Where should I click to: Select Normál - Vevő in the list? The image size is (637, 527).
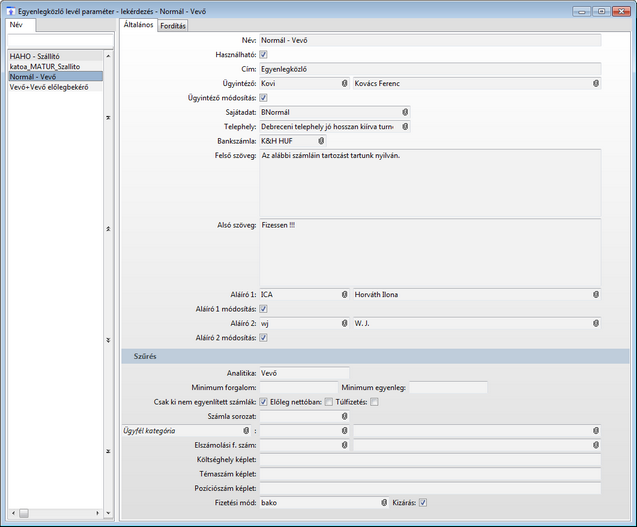tap(55, 77)
